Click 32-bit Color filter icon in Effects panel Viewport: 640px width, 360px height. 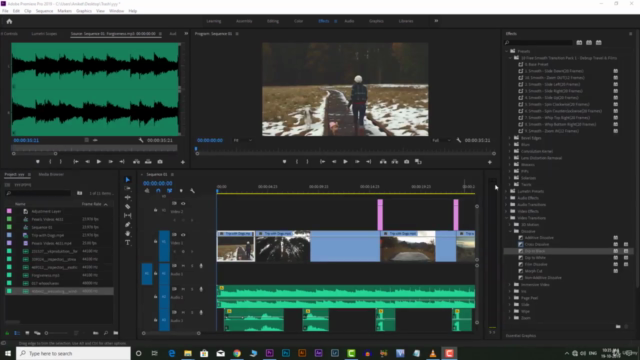(x=589, y=42)
